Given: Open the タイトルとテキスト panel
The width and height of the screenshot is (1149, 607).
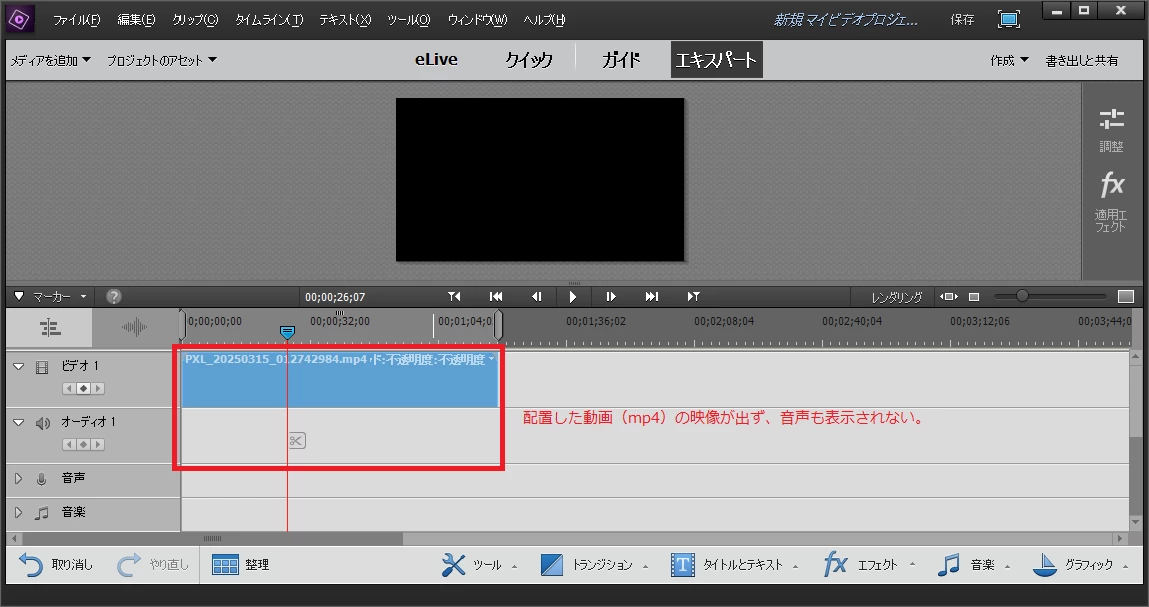Looking at the screenshot, I should pos(734,564).
